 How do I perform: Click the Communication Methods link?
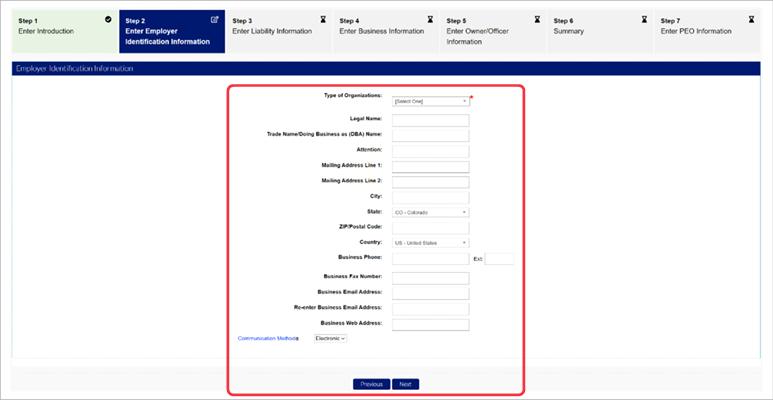pos(267,339)
